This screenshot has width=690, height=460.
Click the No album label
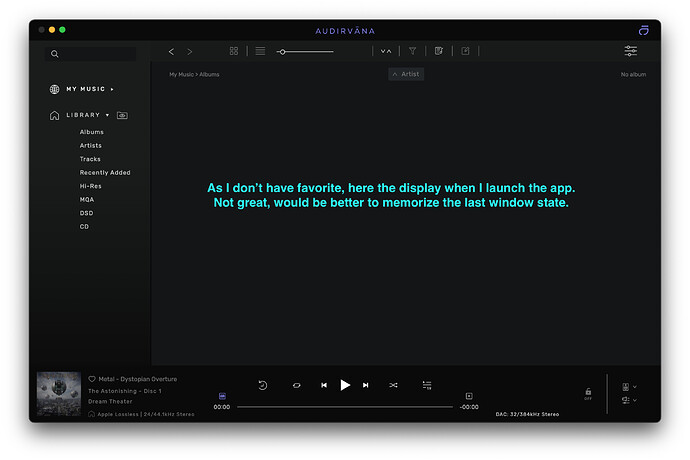[x=633, y=74]
